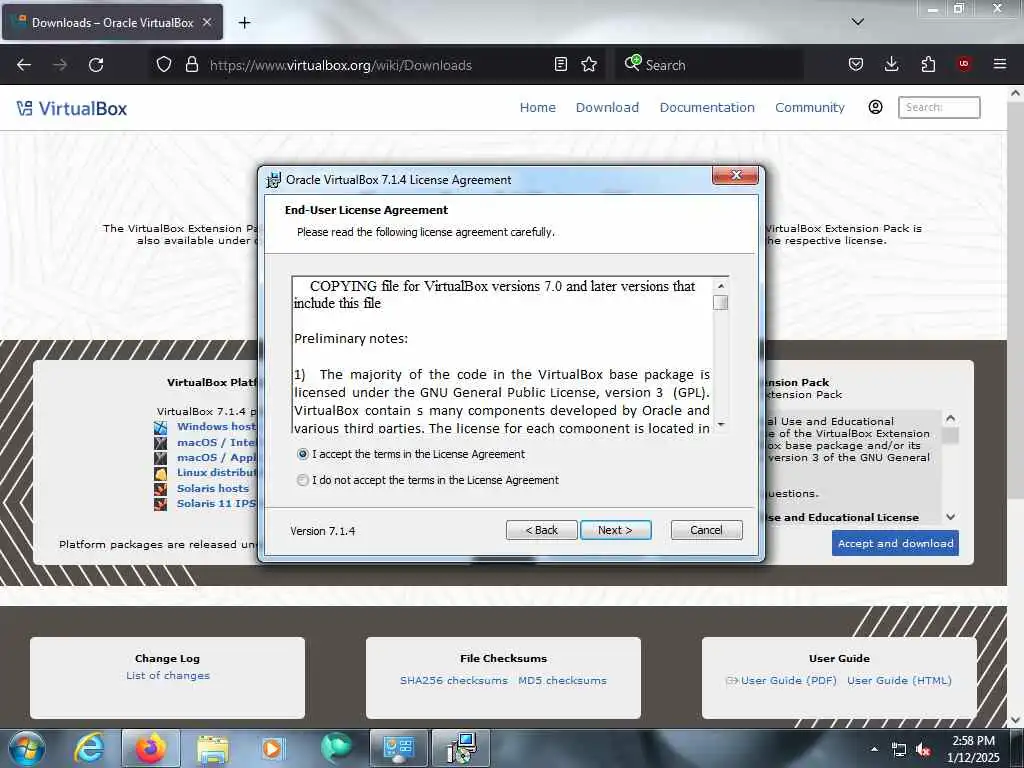Viewport: 1024px width, 768px height.
Task: Click the tracking protection shield icon
Action: [164, 65]
